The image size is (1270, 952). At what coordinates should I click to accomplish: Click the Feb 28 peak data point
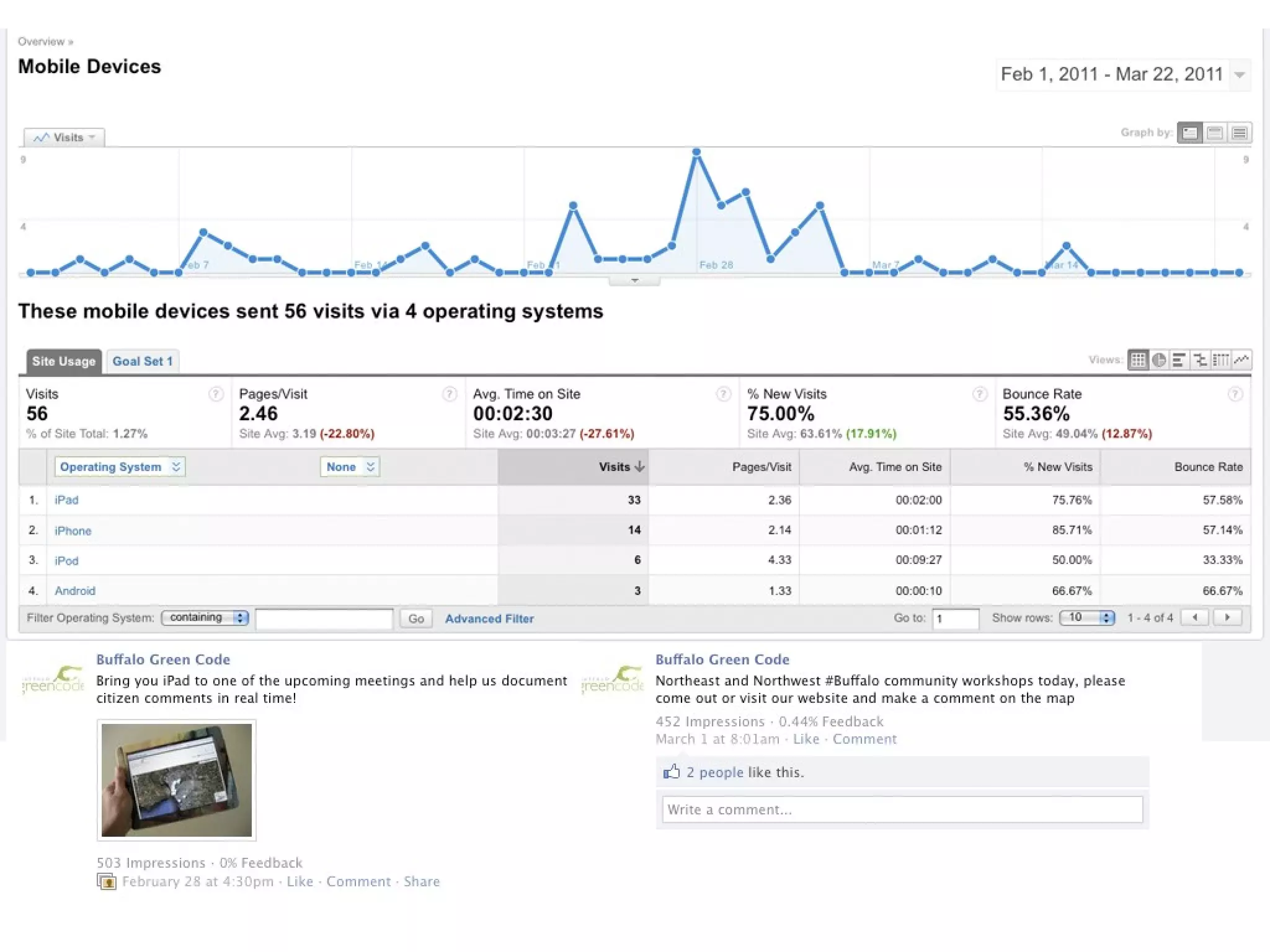[x=696, y=152]
